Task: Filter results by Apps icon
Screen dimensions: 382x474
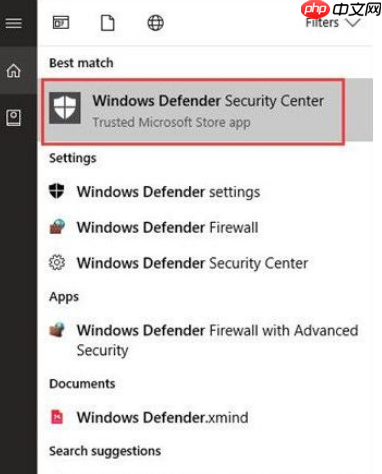Action: pyautogui.click(x=61, y=23)
